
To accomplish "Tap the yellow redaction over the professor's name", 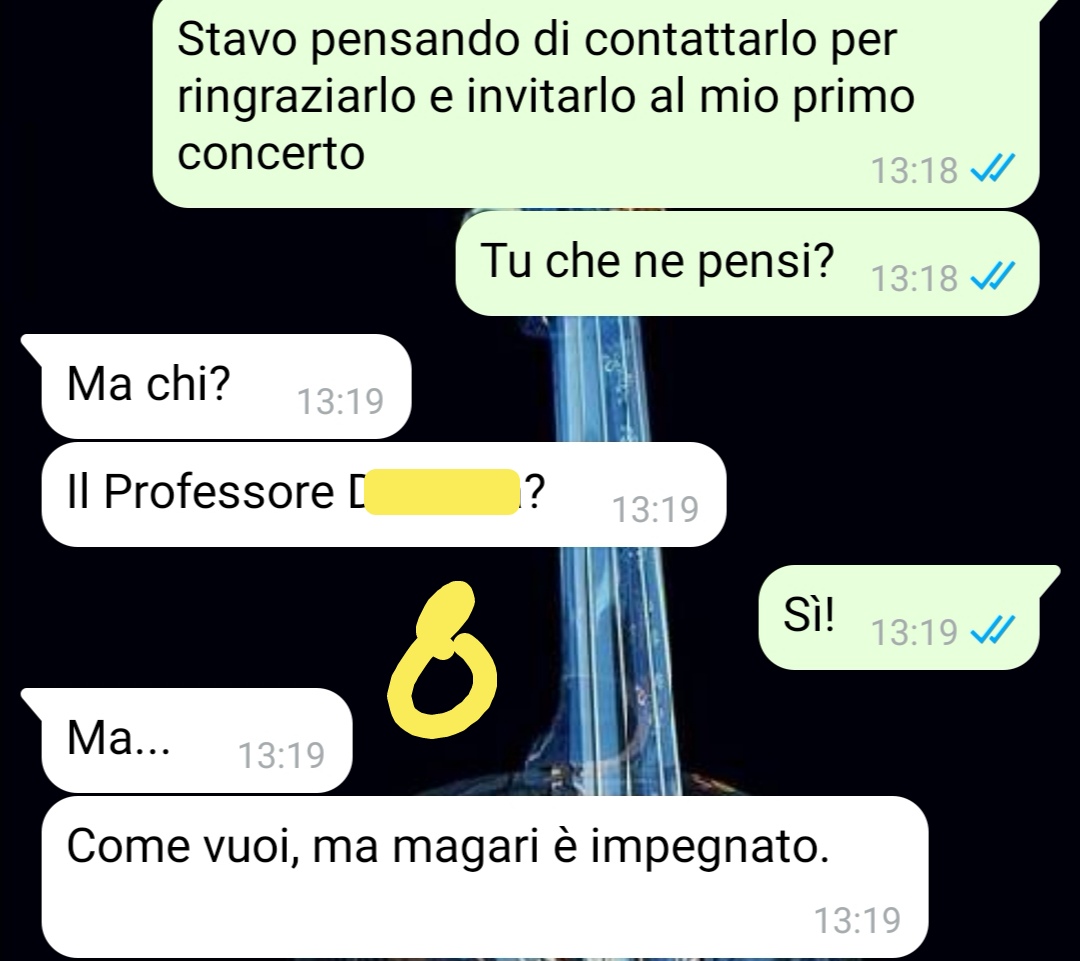I will coord(442,492).
